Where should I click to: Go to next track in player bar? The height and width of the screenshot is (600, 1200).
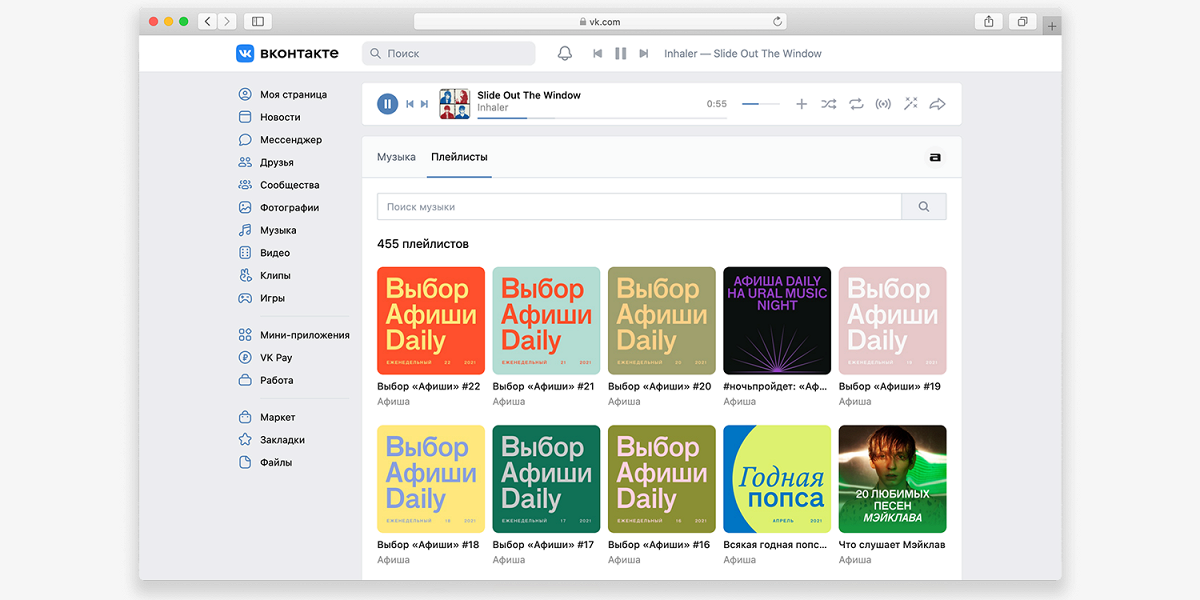[424, 104]
